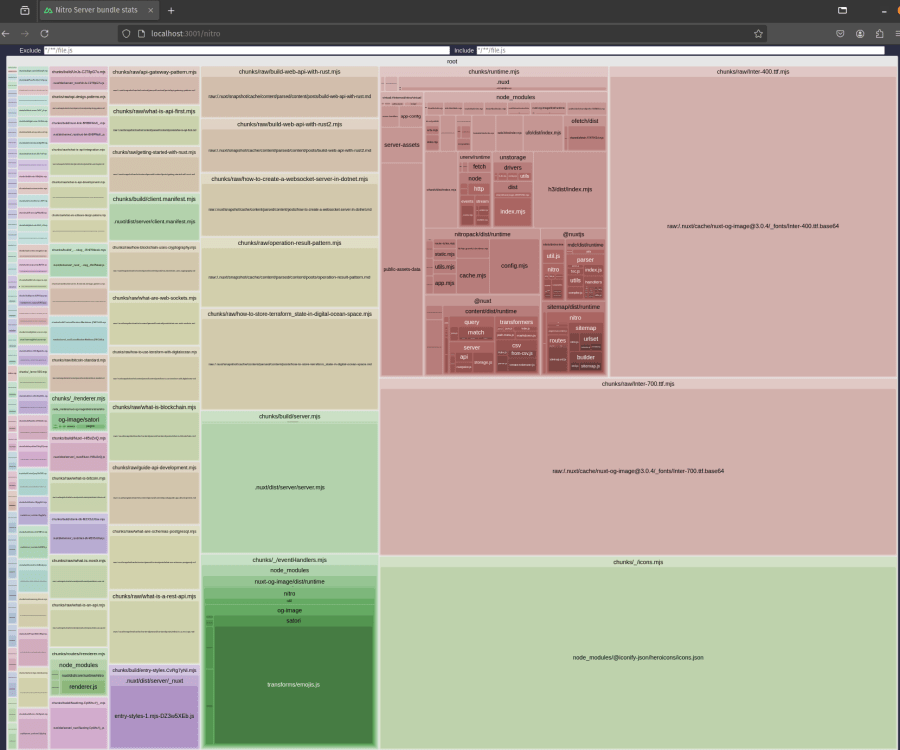Go back to the previous page
This screenshot has width=900, height=750.
(x=6, y=34)
